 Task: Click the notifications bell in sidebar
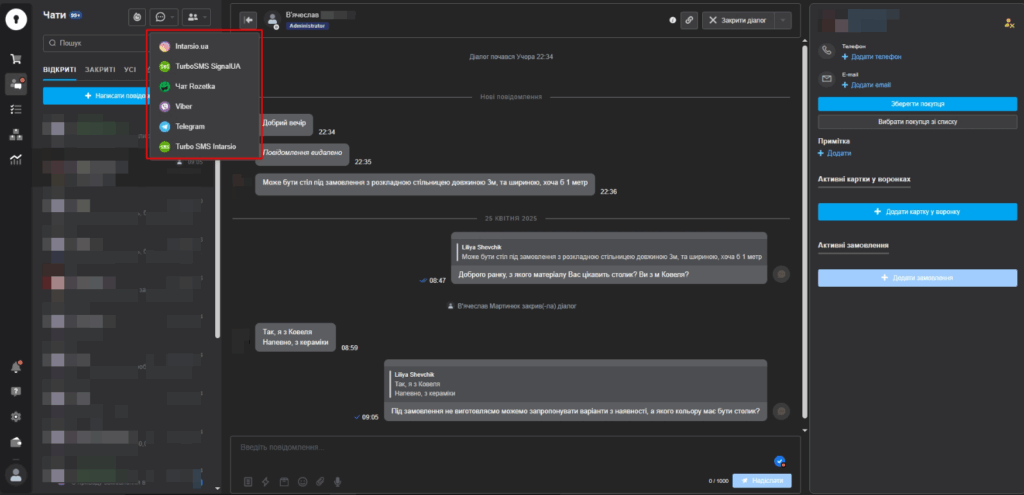tap(15, 367)
